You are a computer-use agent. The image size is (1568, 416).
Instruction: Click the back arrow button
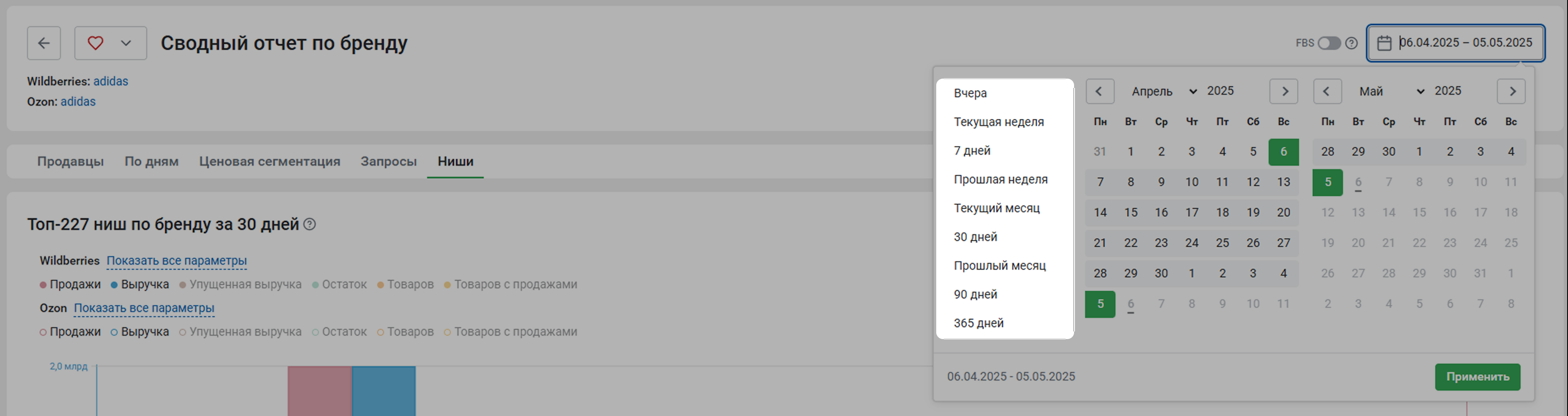coord(44,43)
